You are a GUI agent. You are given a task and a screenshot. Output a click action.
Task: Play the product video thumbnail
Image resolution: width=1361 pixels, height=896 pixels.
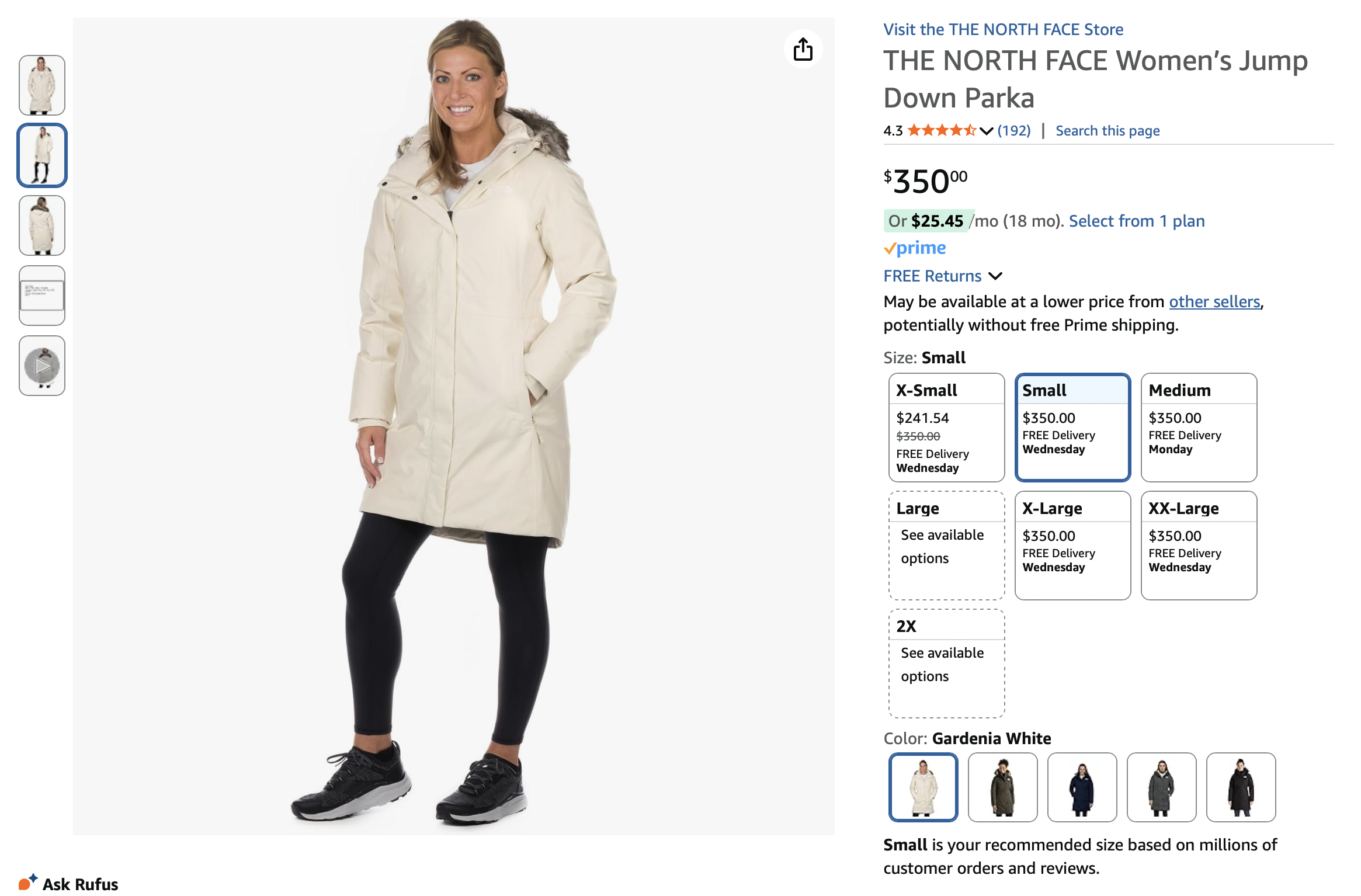click(x=42, y=366)
